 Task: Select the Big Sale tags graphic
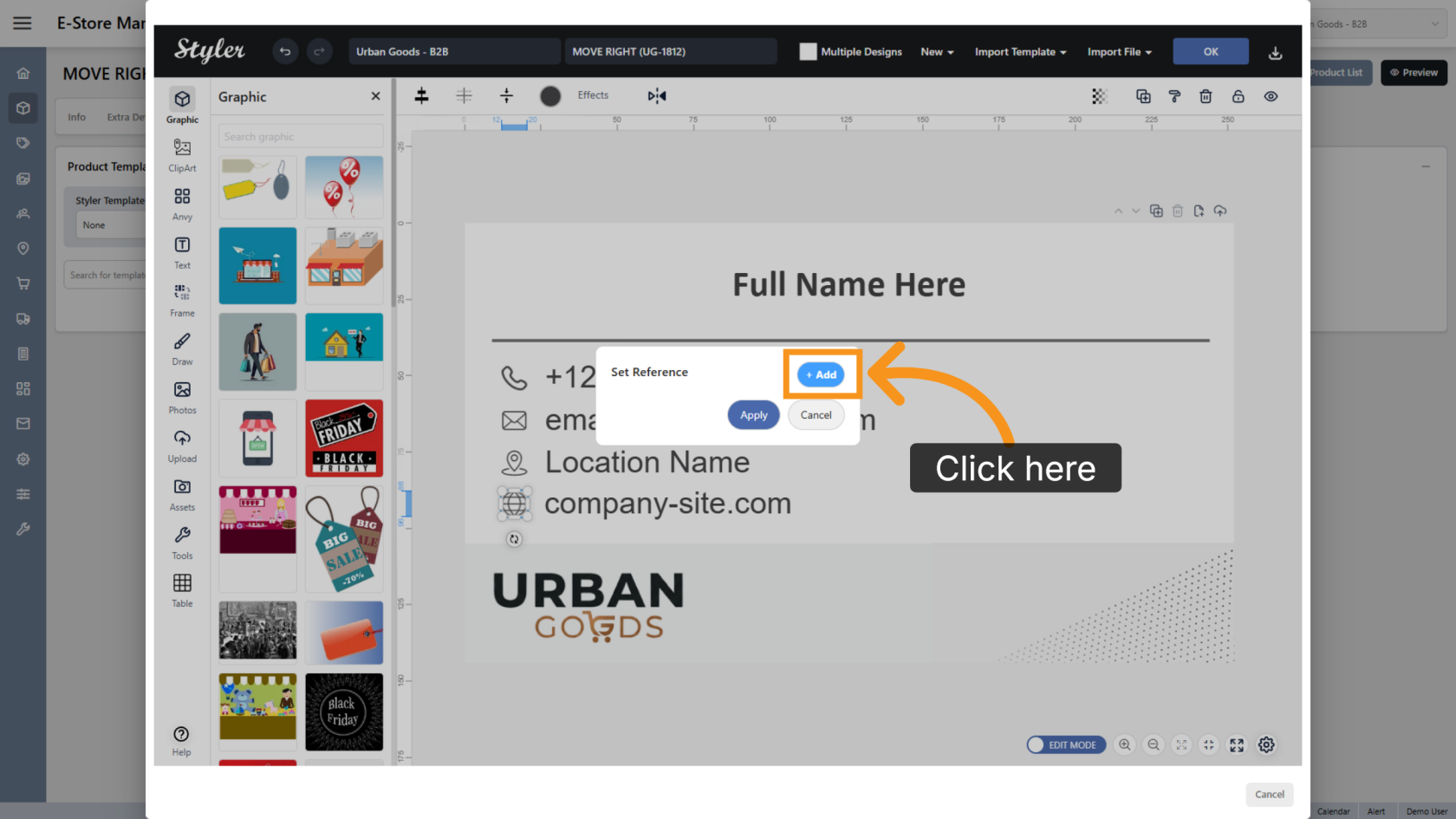(x=344, y=538)
